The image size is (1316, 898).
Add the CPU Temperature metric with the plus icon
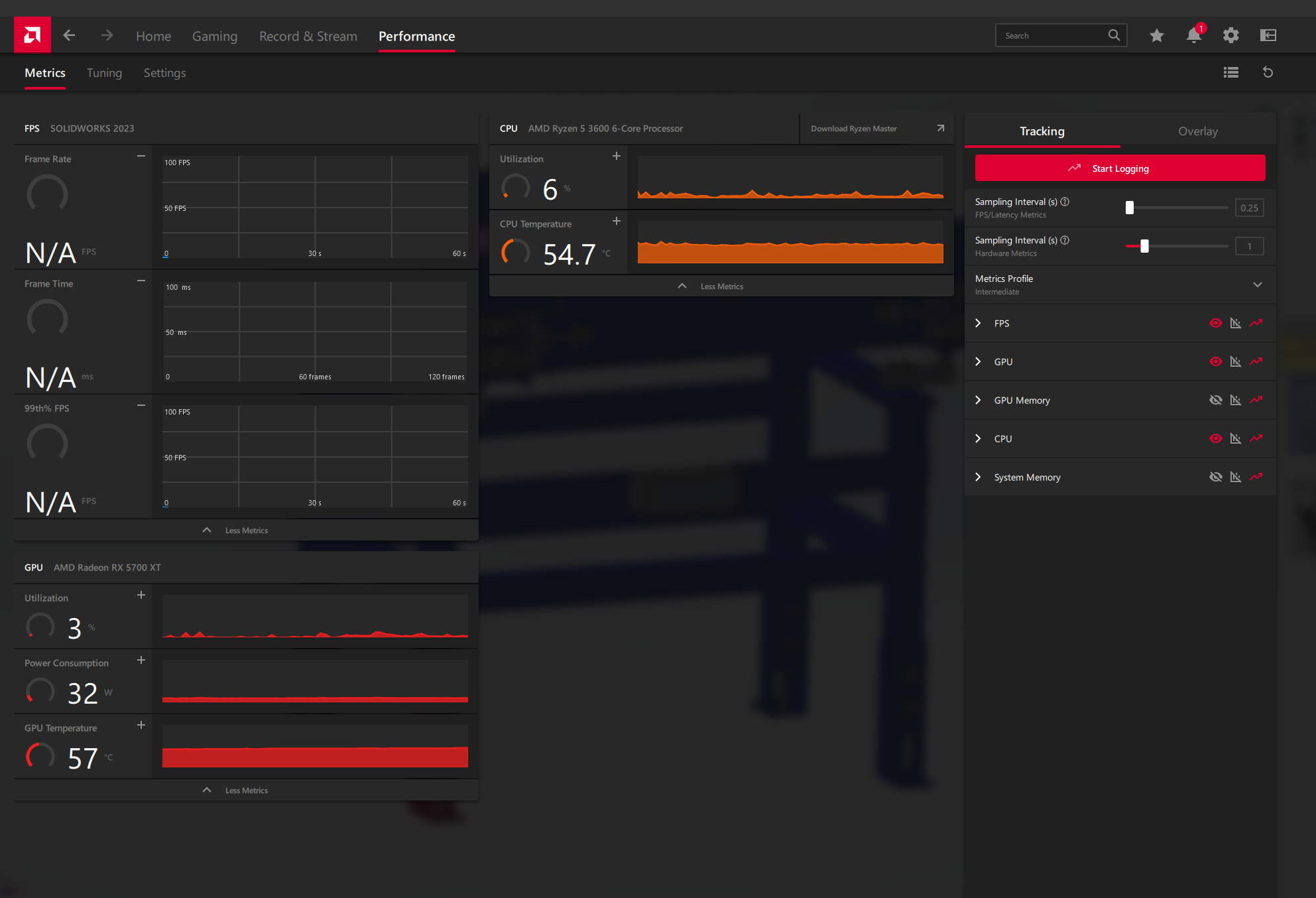pos(616,221)
